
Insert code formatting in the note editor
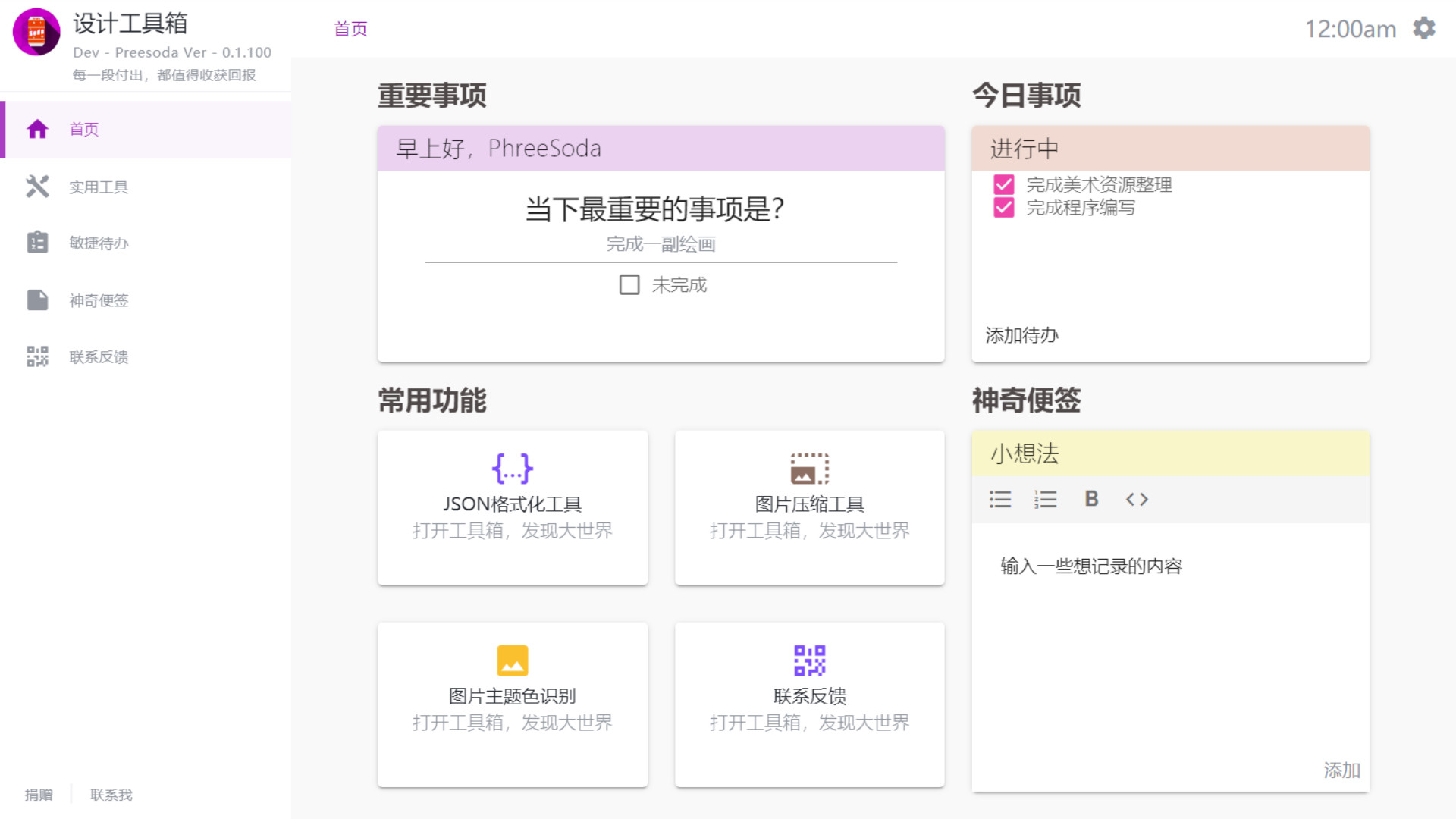[1136, 499]
